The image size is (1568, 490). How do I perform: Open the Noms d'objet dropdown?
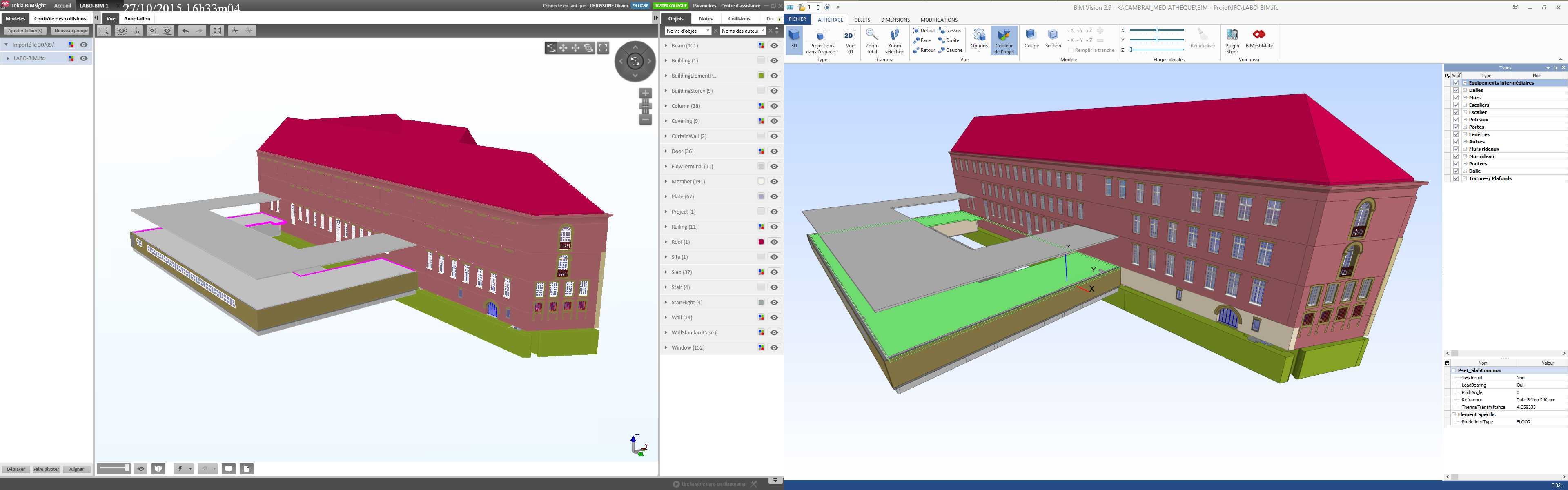coord(687,31)
